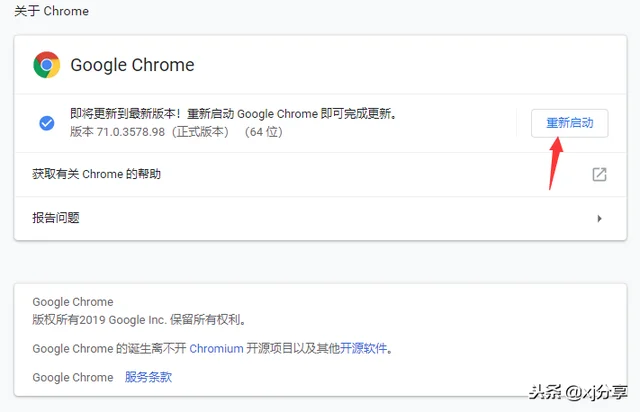This screenshot has width=640, height=412.
Task: Open the 开源软件 link
Action: [363, 348]
